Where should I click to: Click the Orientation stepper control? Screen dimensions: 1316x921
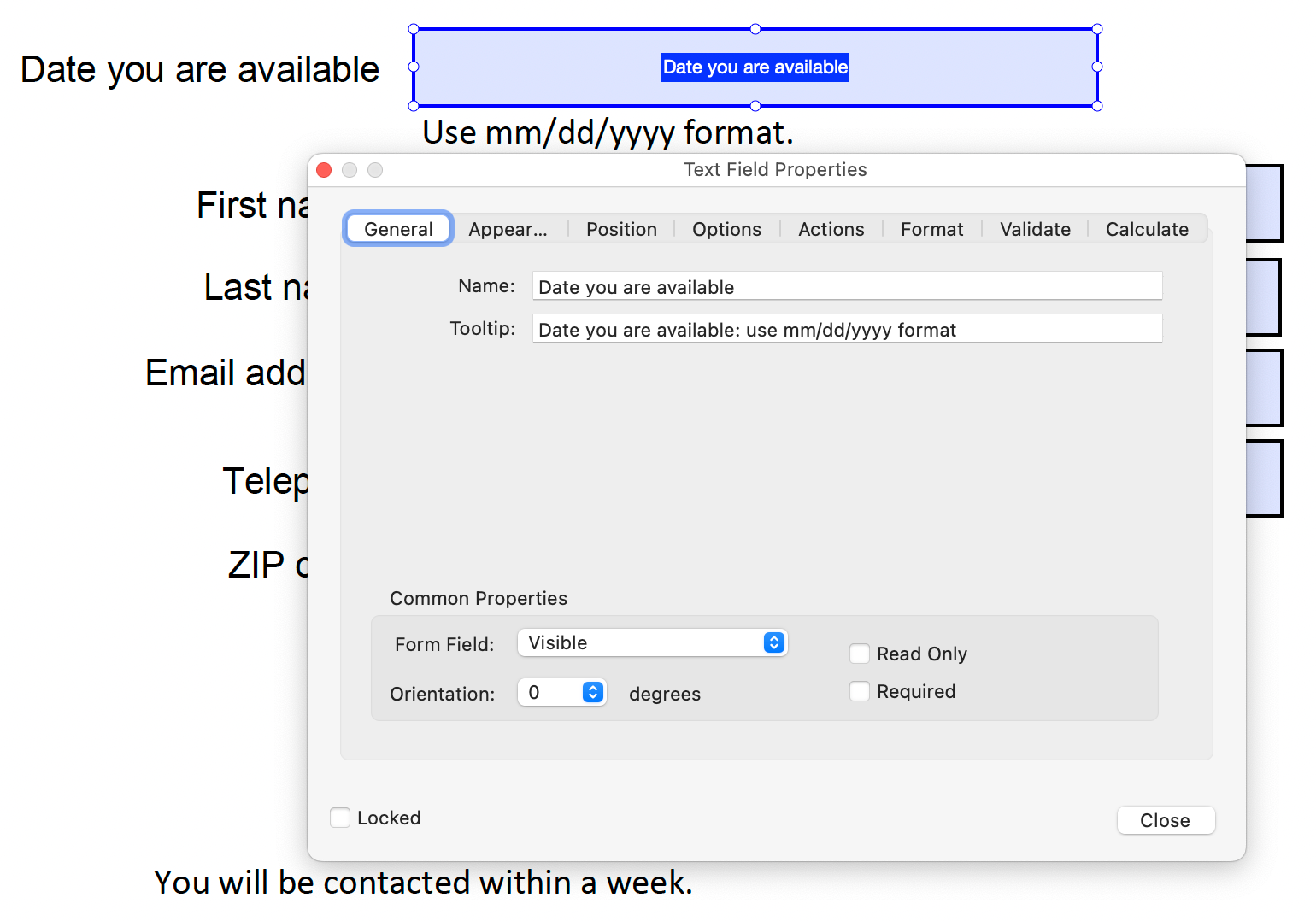592,692
